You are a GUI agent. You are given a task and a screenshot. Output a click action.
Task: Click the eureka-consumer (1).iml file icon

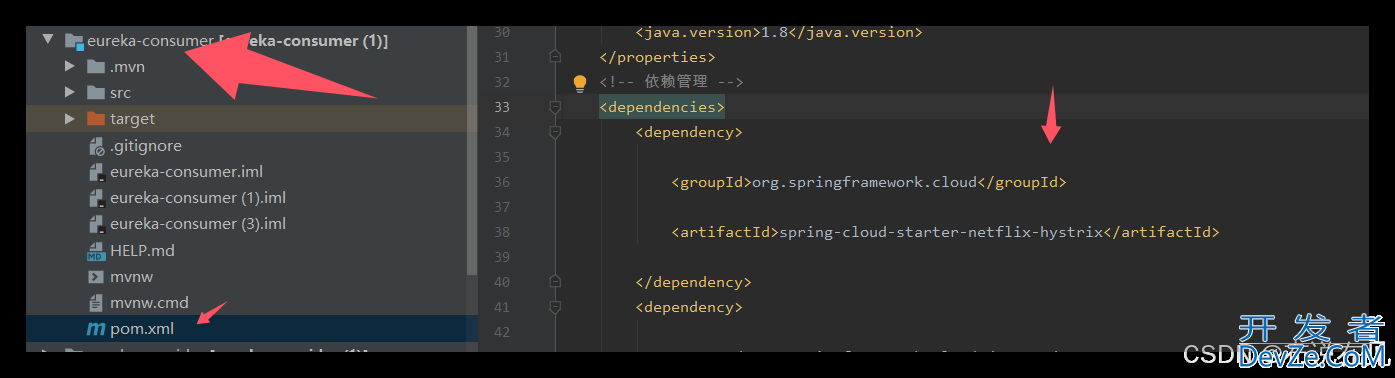[97, 198]
